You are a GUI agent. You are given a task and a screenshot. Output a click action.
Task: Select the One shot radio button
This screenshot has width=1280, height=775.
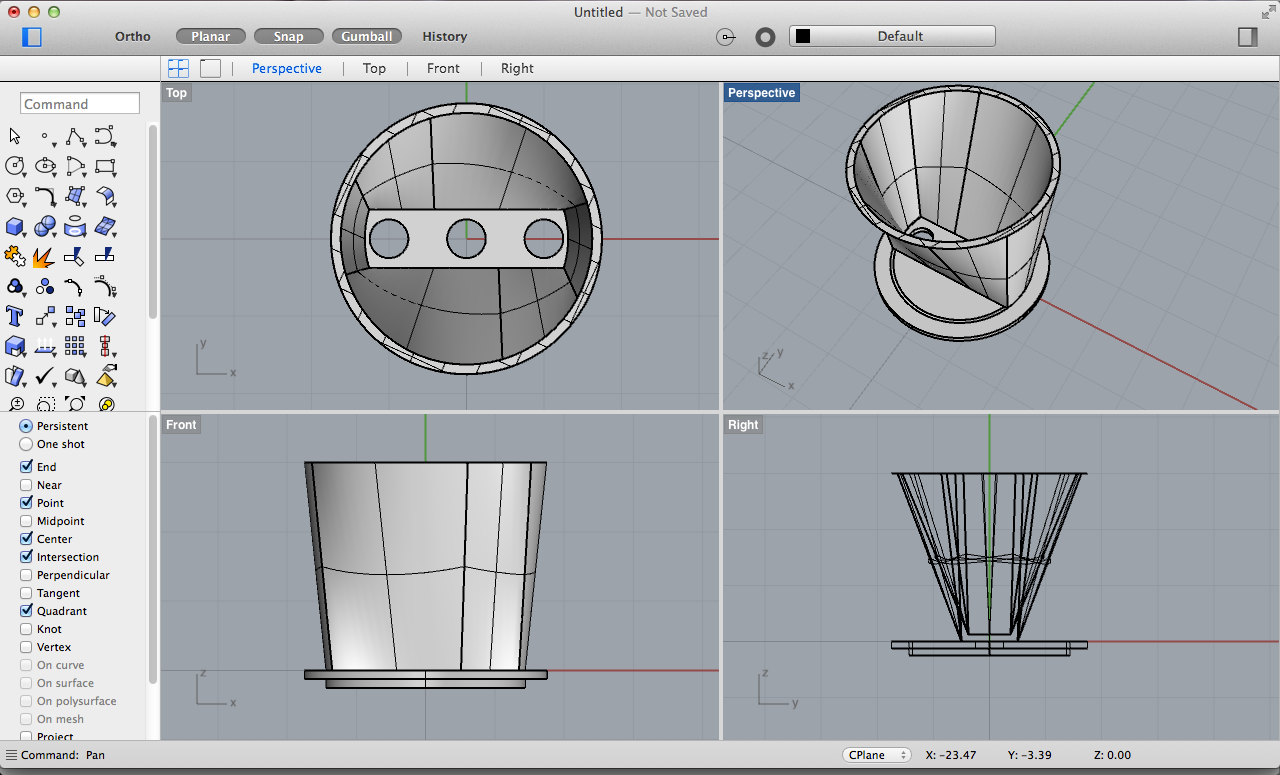tap(24, 444)
